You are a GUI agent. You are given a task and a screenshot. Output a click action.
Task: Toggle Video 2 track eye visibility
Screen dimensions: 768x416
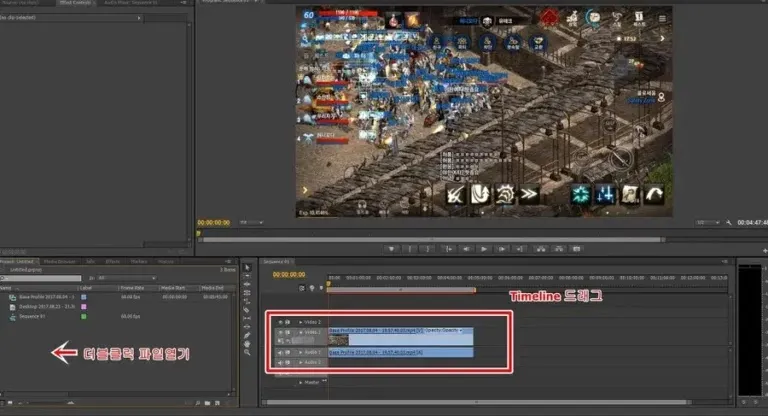281,322
